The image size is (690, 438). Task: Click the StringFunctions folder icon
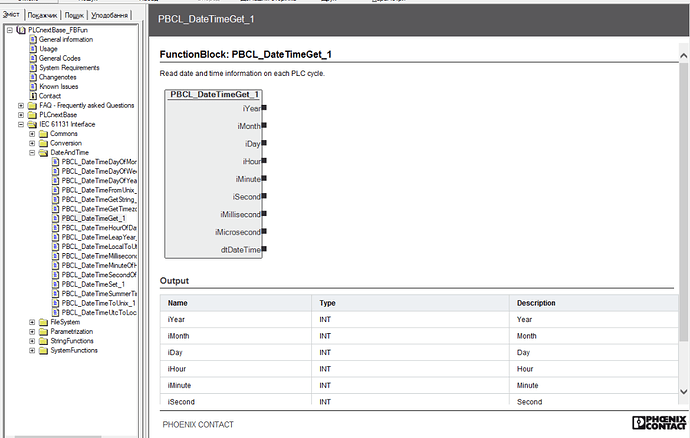[43, 341]
